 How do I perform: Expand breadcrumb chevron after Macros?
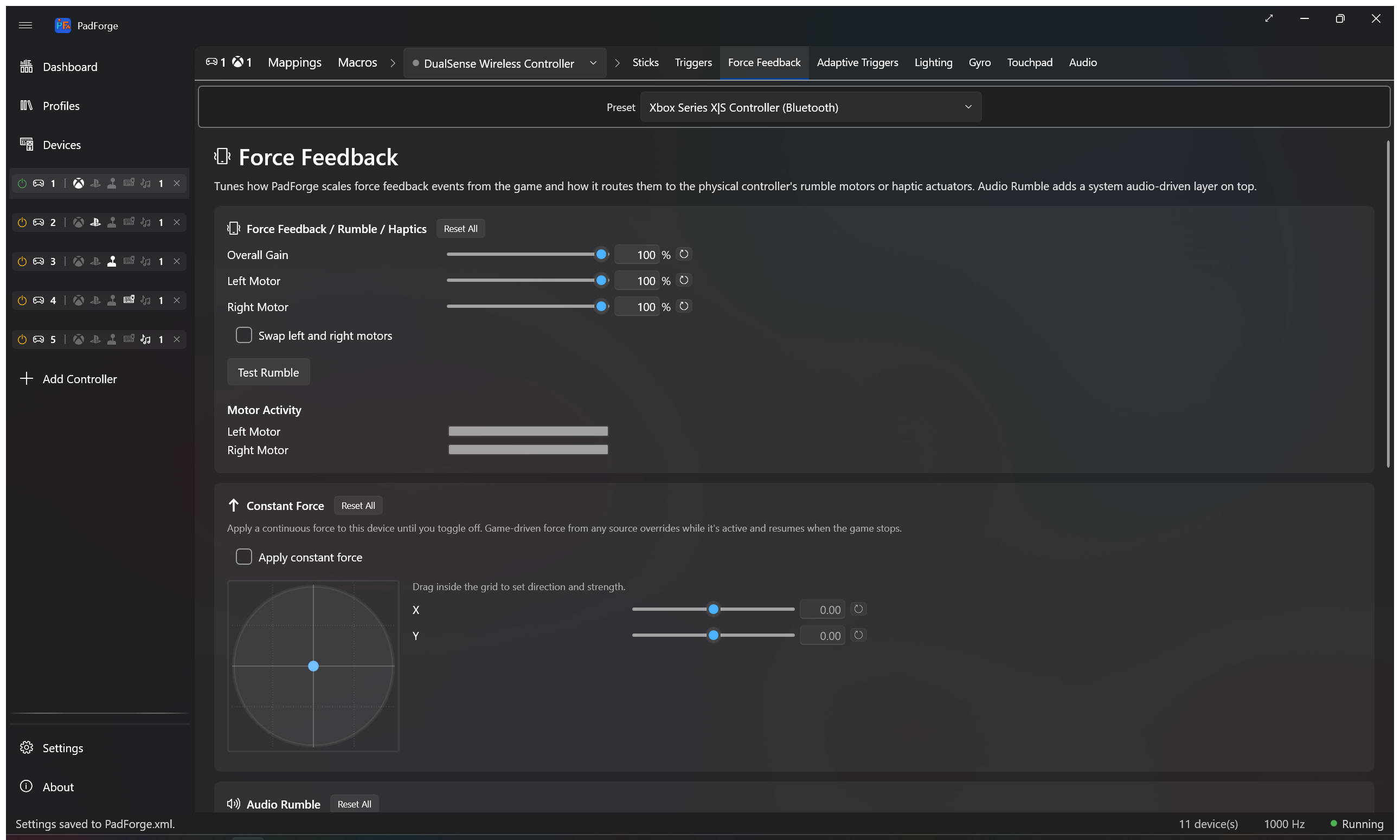point(393,63)
